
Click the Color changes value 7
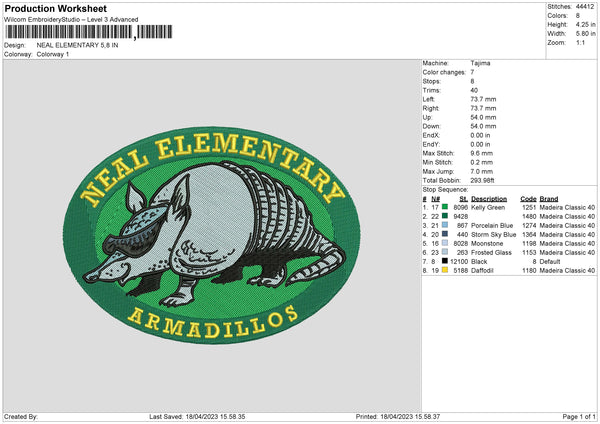point(472,72)
